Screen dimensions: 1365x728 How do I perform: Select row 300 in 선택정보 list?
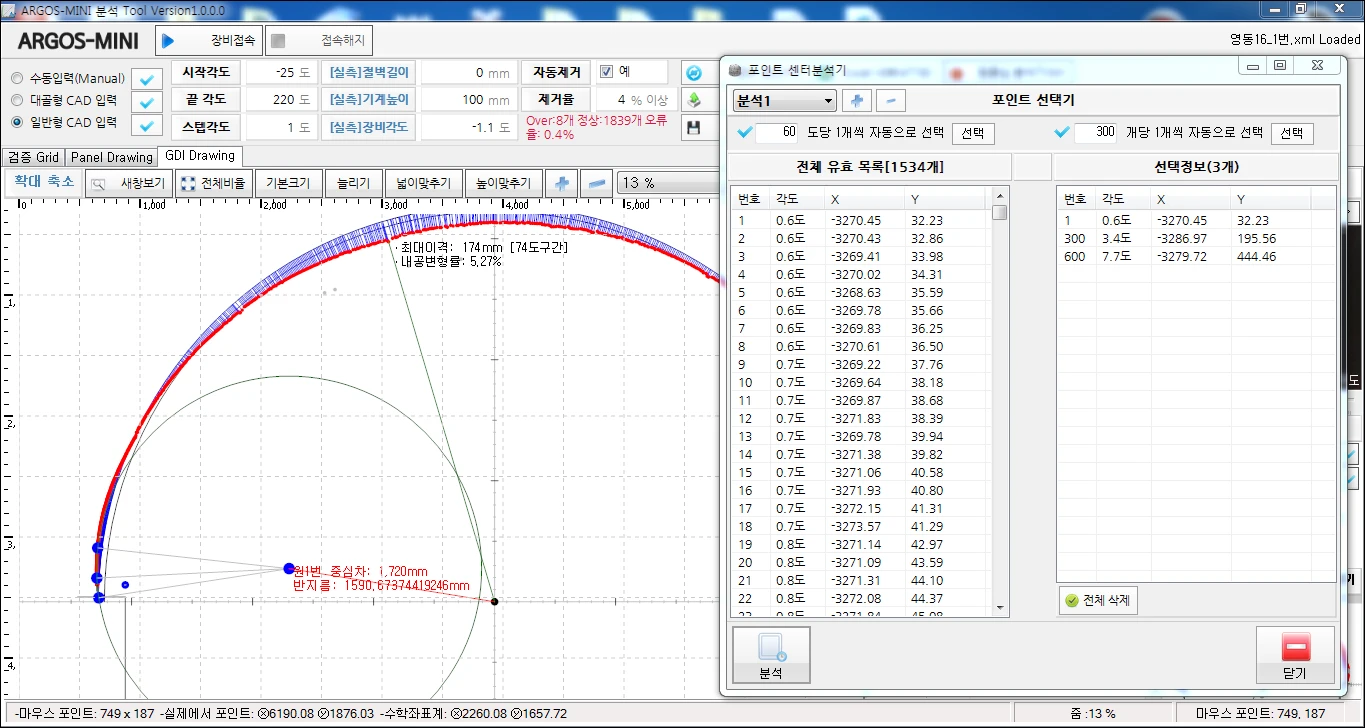[1196, 239]
